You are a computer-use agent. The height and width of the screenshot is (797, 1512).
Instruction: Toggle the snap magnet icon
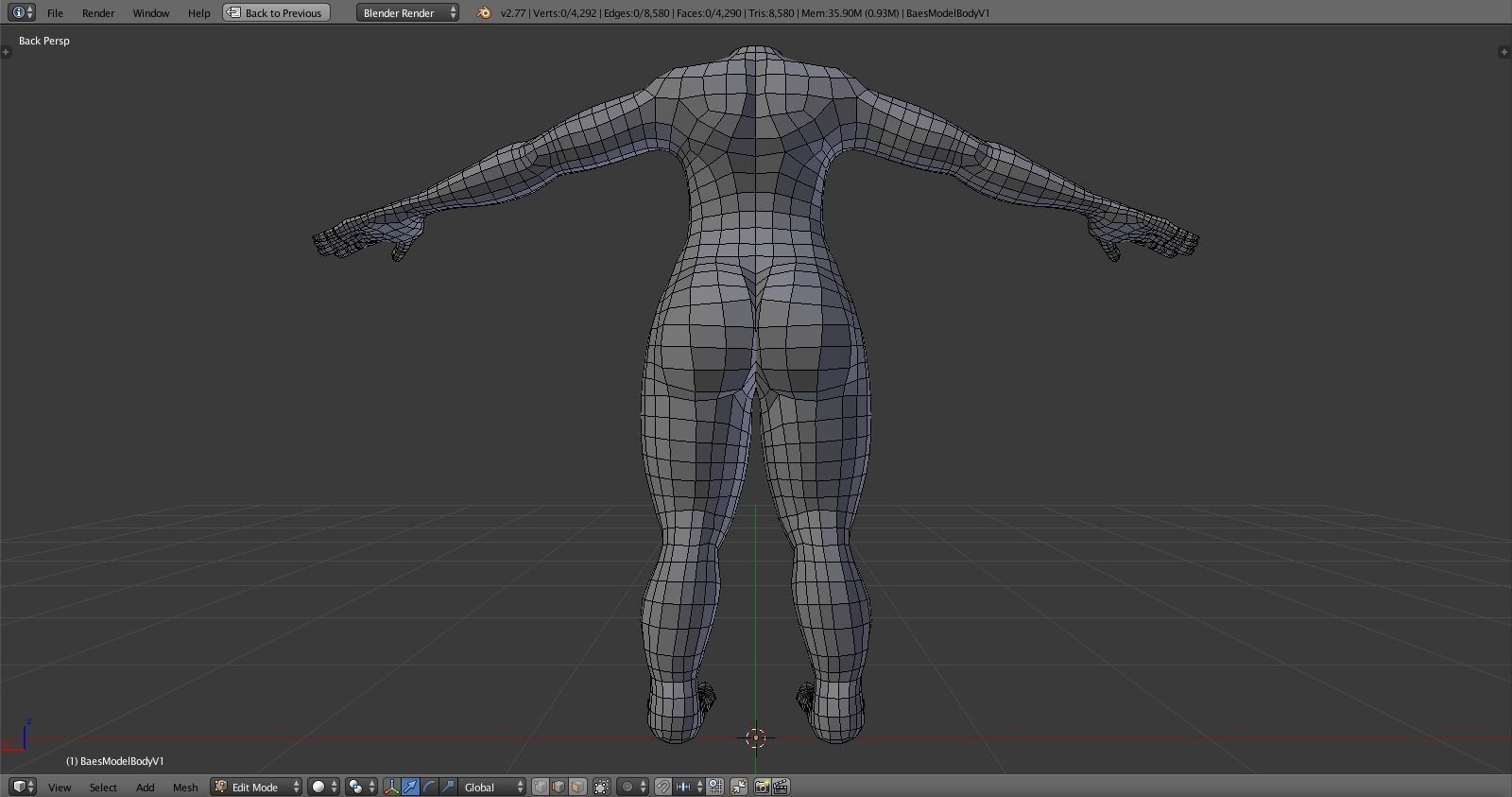(663, 787)
